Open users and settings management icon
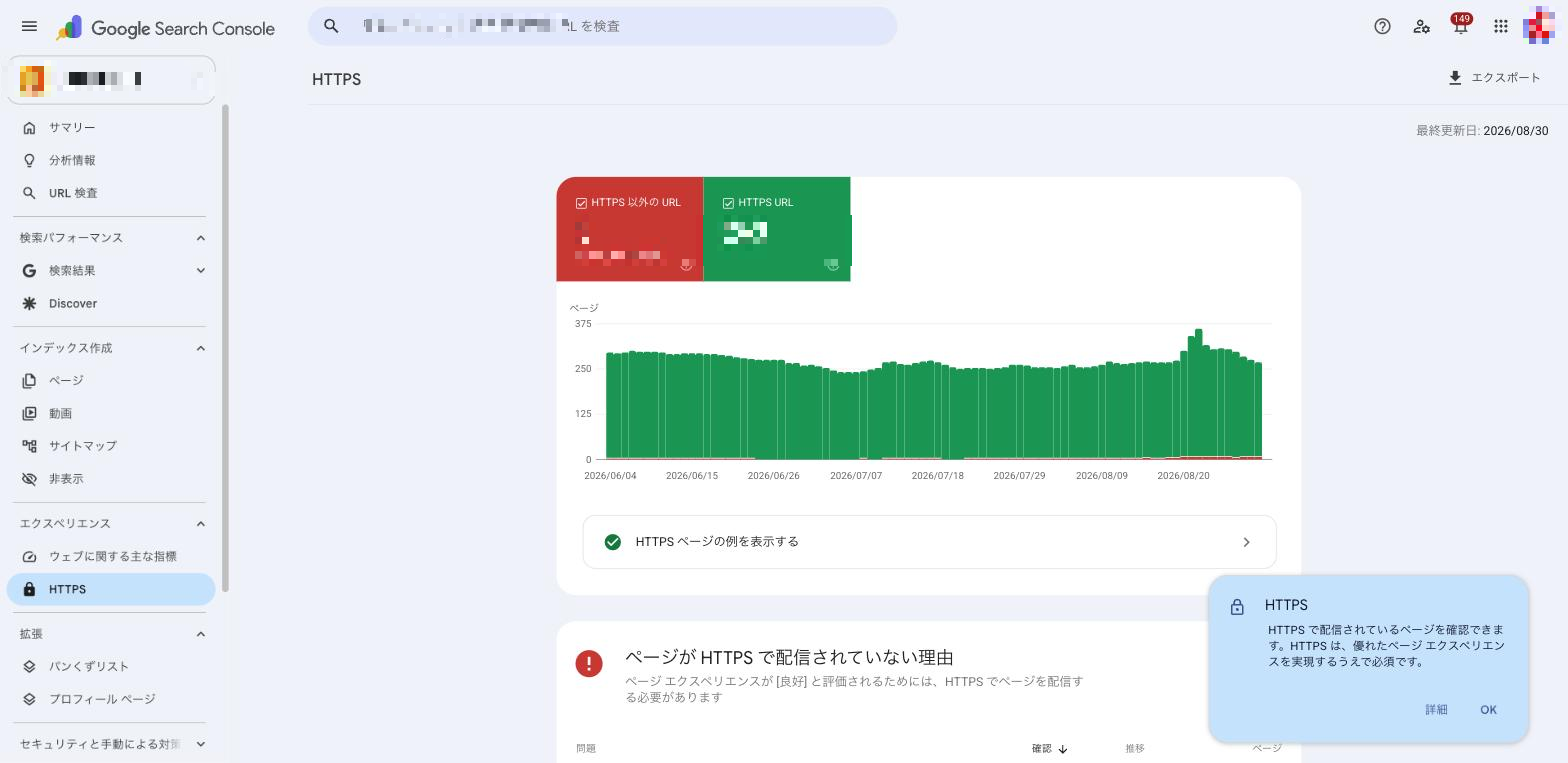This screenshot has width=1568, height=763. point(1421,27)
